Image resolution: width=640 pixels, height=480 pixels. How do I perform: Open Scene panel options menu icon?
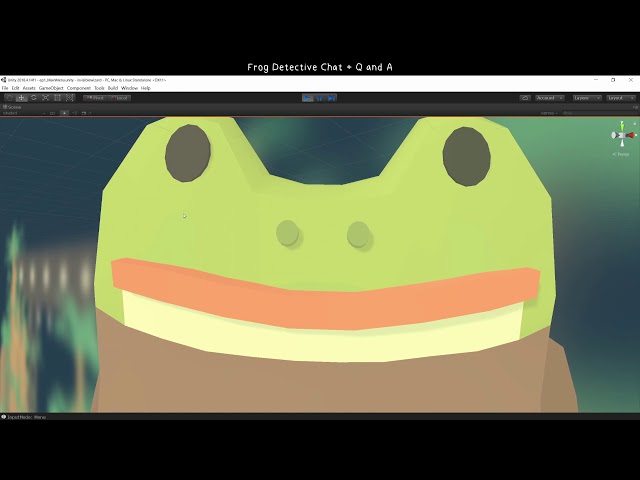(x=635, y=107)
